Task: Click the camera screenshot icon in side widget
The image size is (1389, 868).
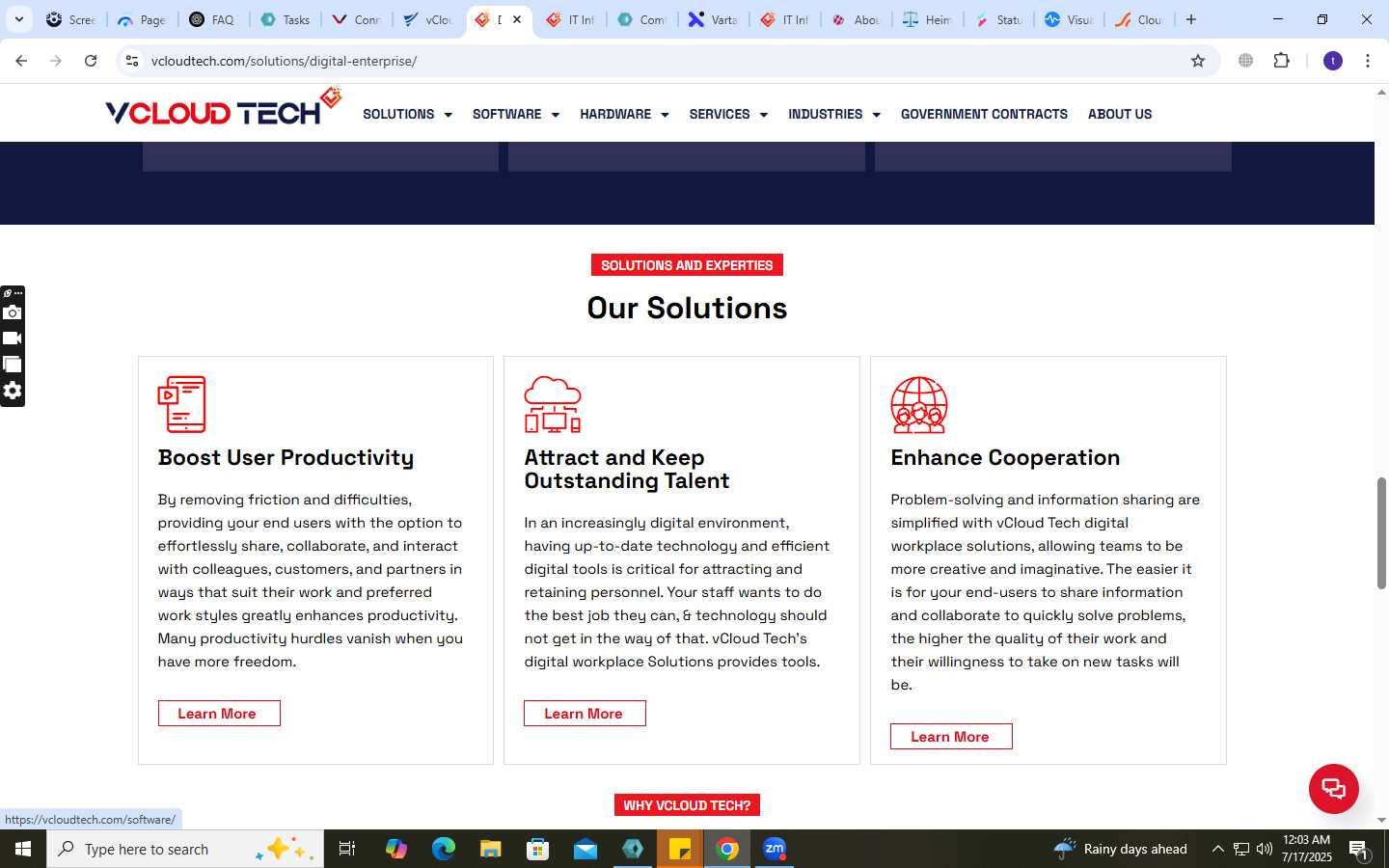Action: 12,312
